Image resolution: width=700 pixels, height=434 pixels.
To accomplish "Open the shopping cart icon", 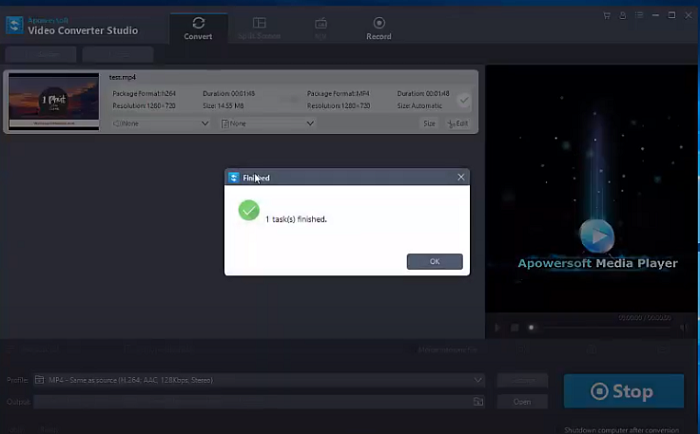I will [606, 16].
